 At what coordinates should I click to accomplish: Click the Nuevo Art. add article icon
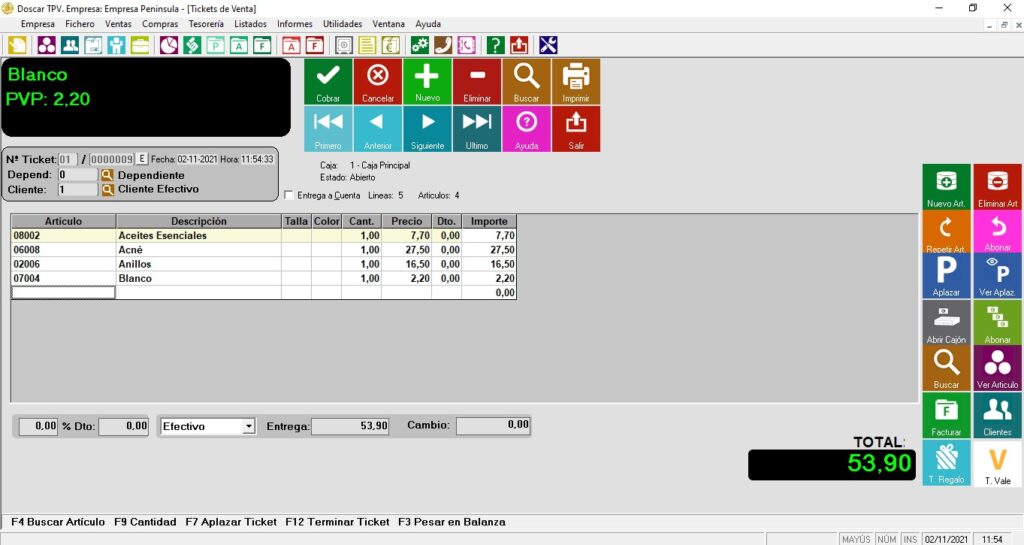(x=946, y=185)
